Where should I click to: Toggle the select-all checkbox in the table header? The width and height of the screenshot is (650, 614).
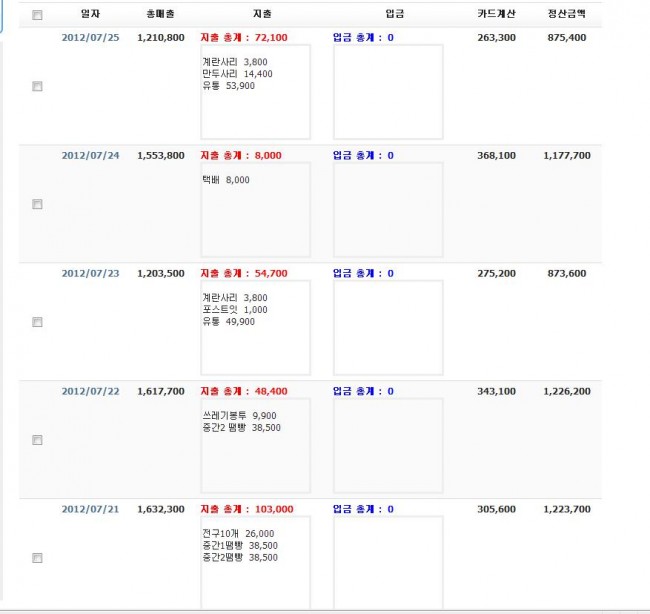[38, 15]
